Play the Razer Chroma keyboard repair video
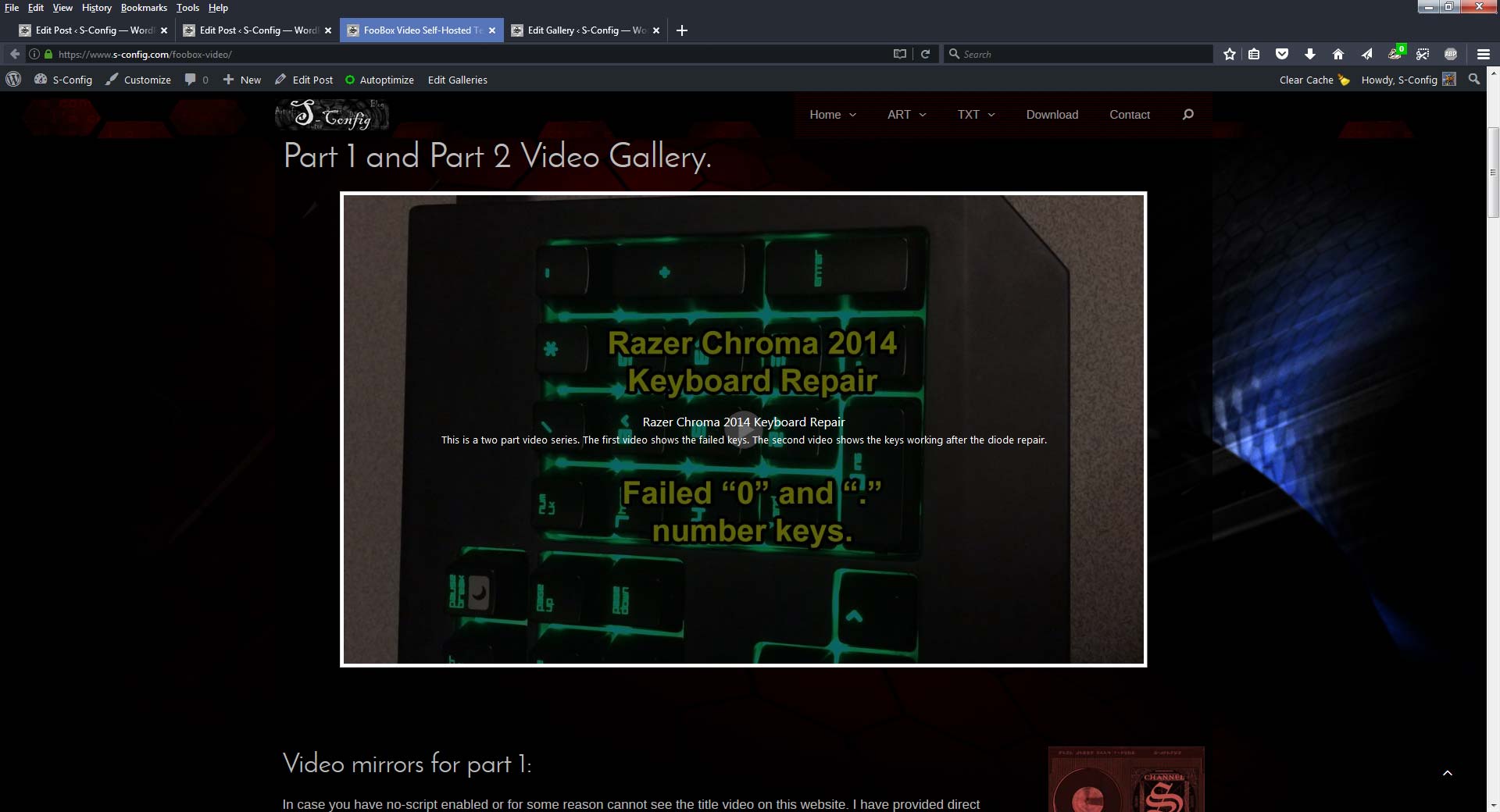This screenshot has height=812, width=1500. tap(743, 429)
